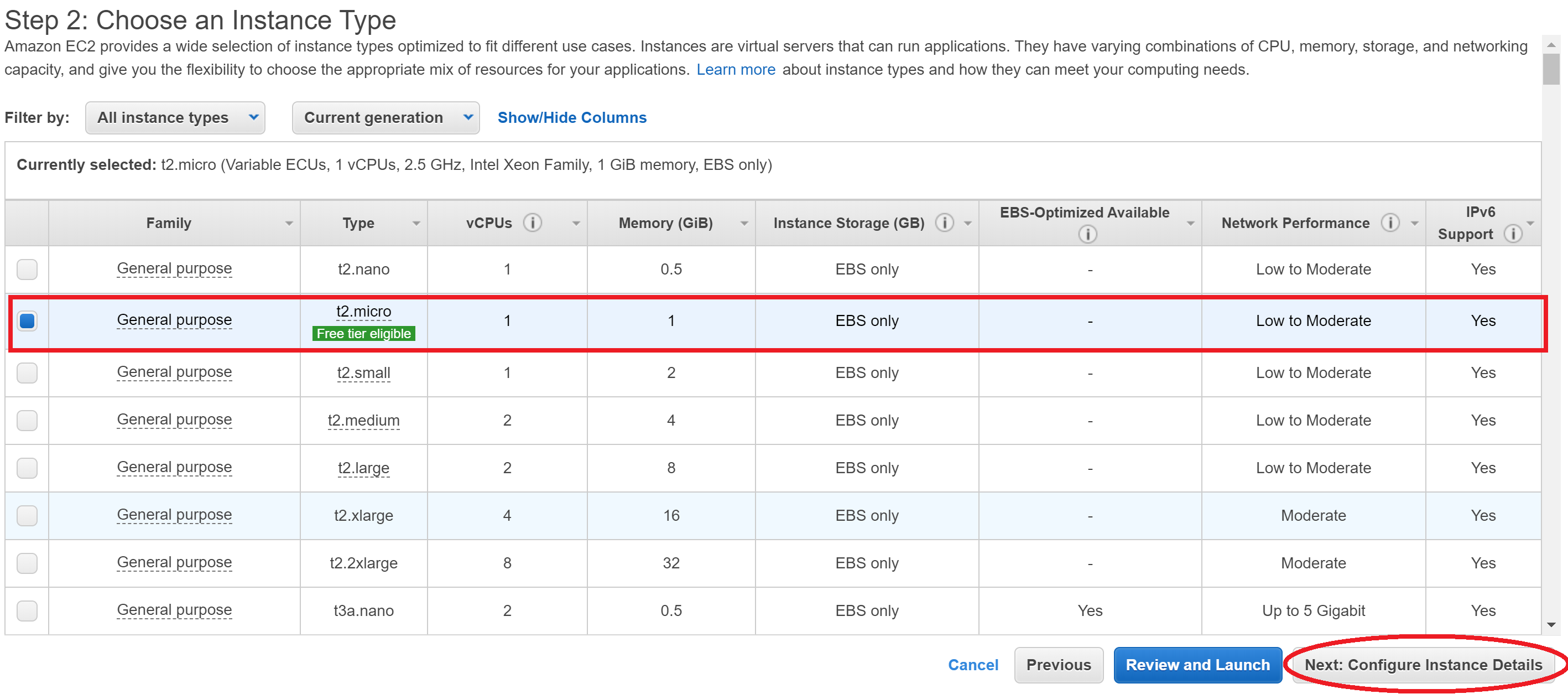Click Review and Launch button
The width and height of the screenshot is (1568, 699).
pyautogui.click(x=1197, y=665)
